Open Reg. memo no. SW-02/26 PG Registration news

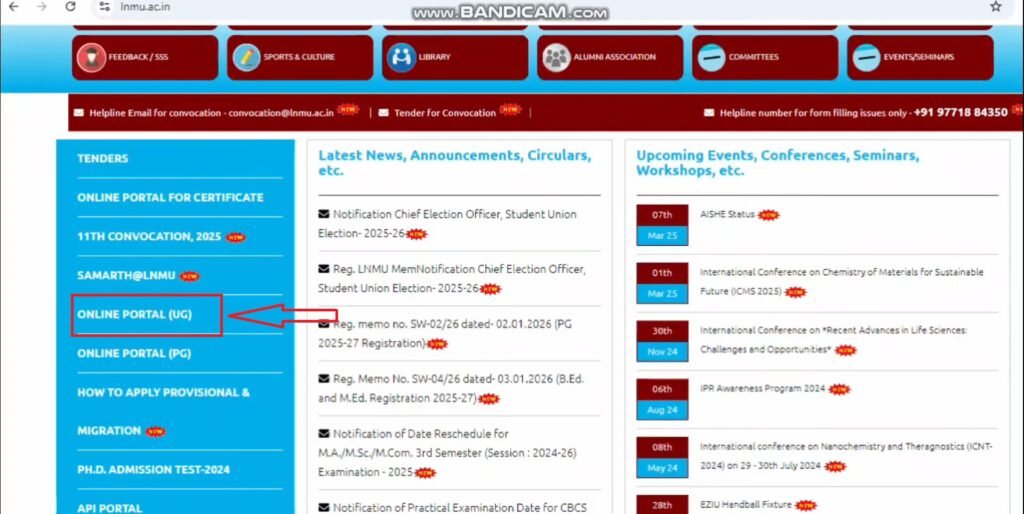(445, 333)
